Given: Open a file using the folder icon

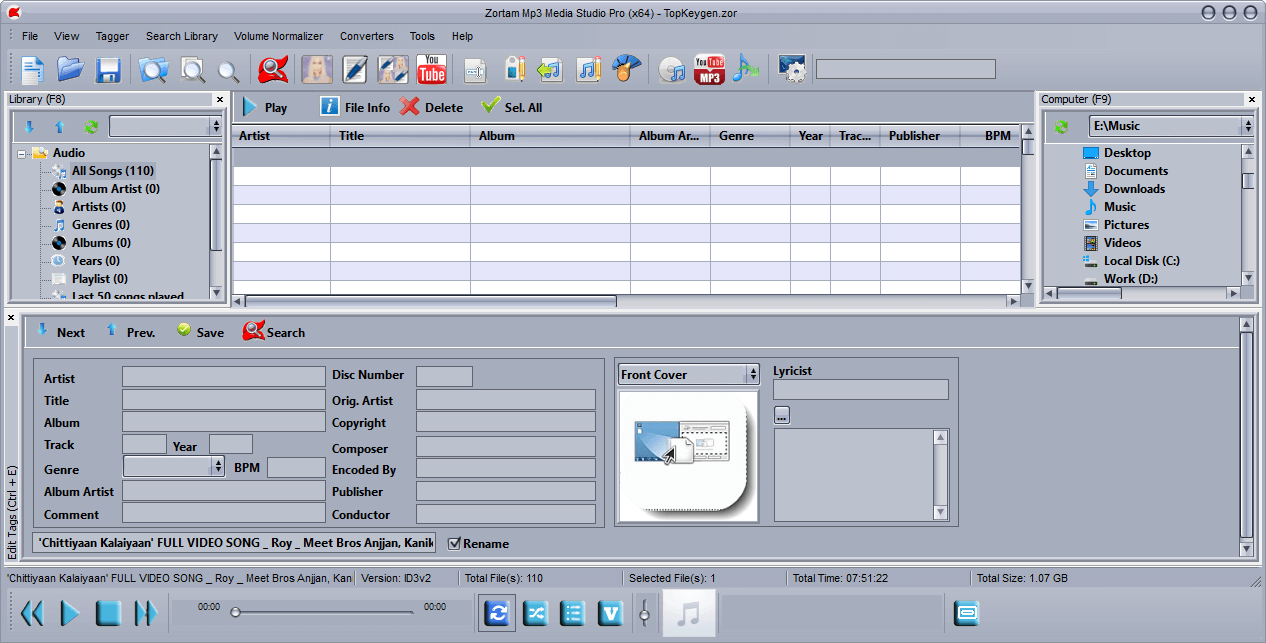Looking at the screenshot, I should click(70, 69).
